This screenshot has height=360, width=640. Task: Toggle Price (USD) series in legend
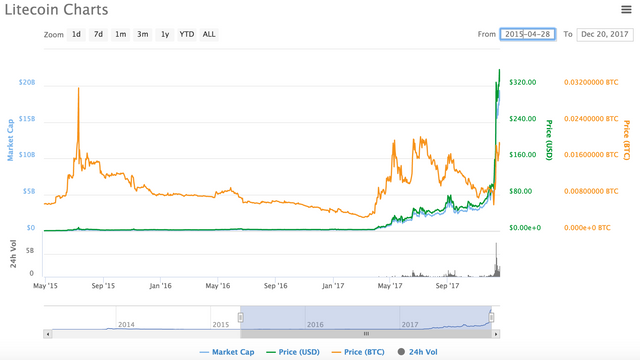(x=293, y=352)
